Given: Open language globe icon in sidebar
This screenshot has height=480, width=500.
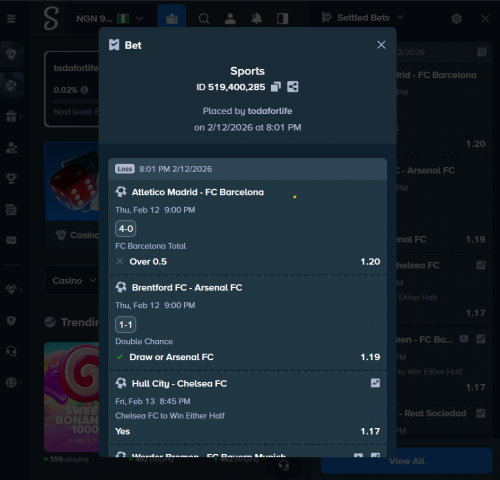Looking at the screenshot, I should tap(12, 382).
